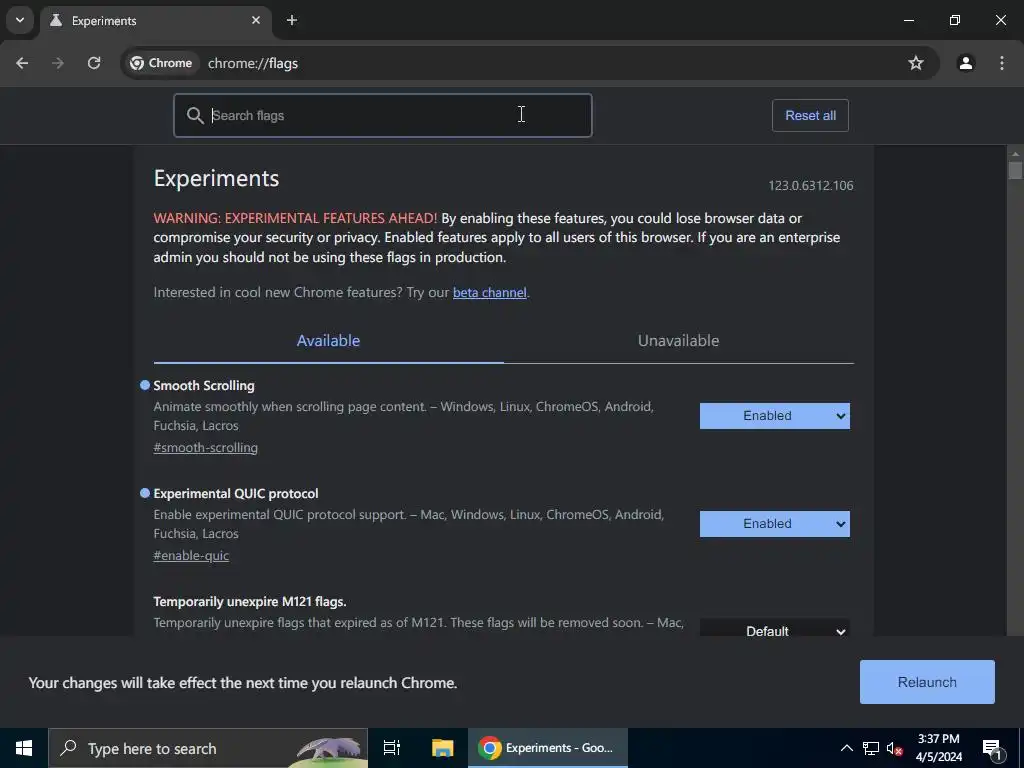Click the Smooth Scrolling heading

pos(204,386)
